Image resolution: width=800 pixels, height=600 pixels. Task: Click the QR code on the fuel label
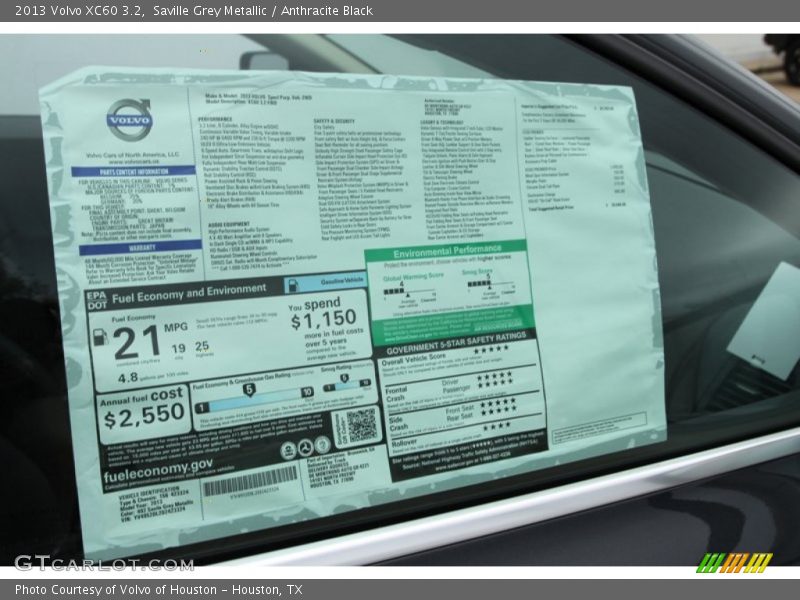tap(361, 425)
